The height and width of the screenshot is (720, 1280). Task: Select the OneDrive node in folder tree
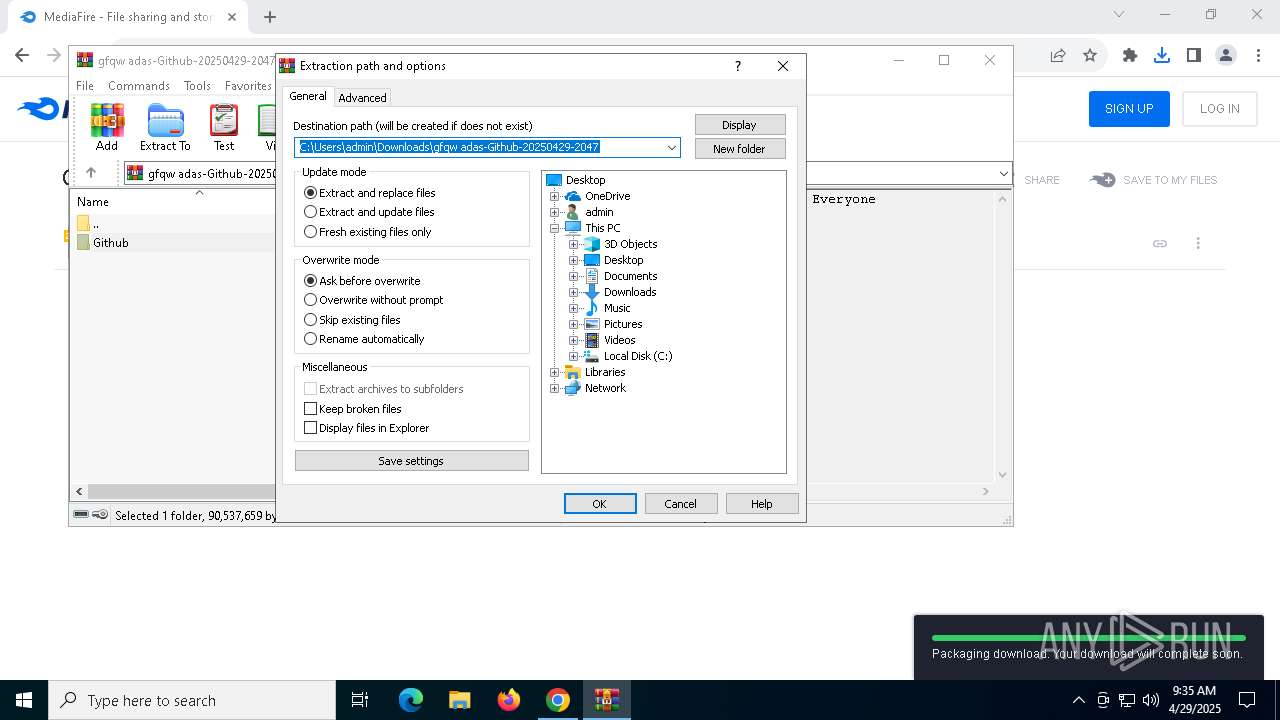point(607,196)
